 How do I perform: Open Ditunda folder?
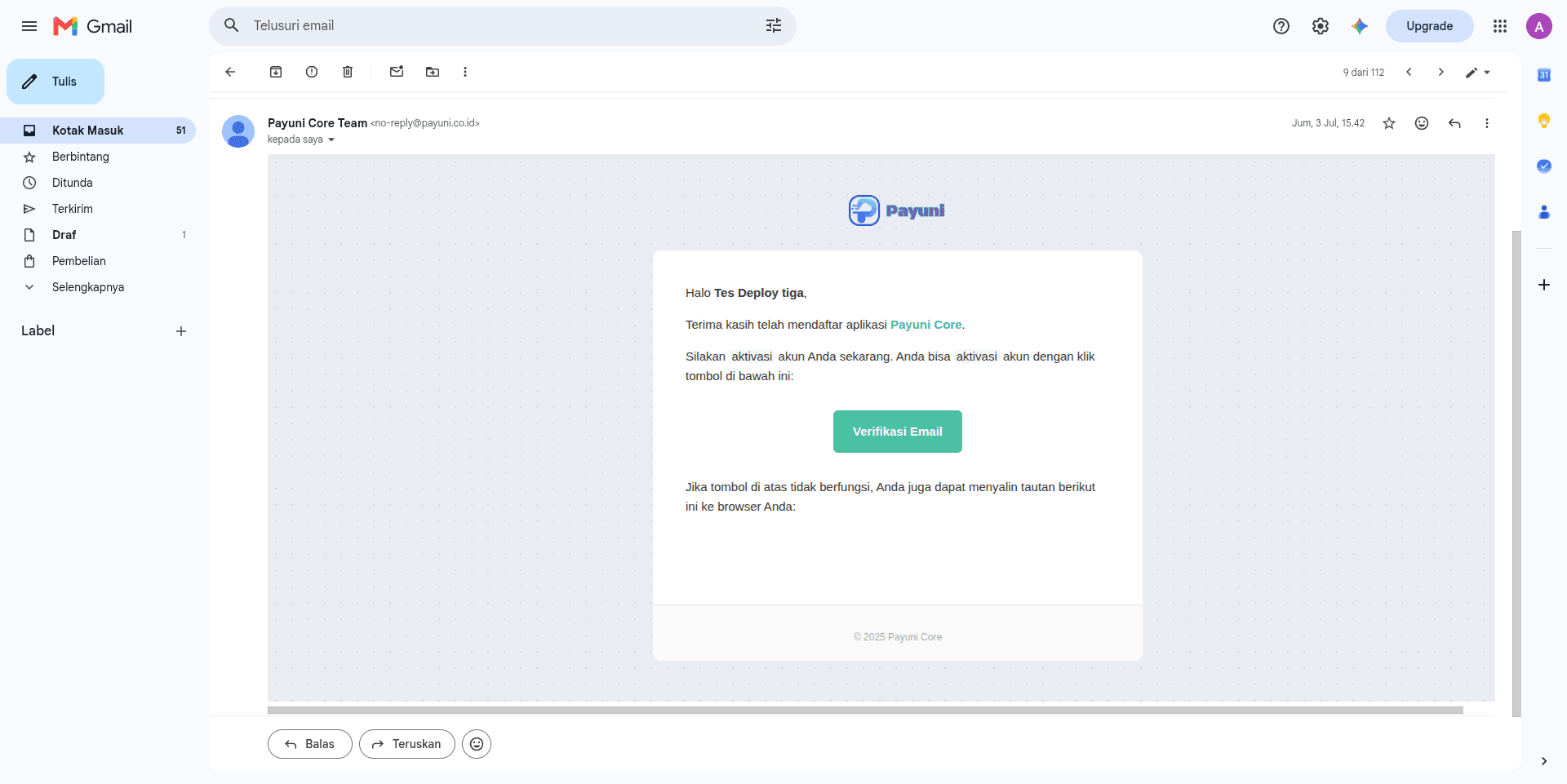click(x=98, y=183)
